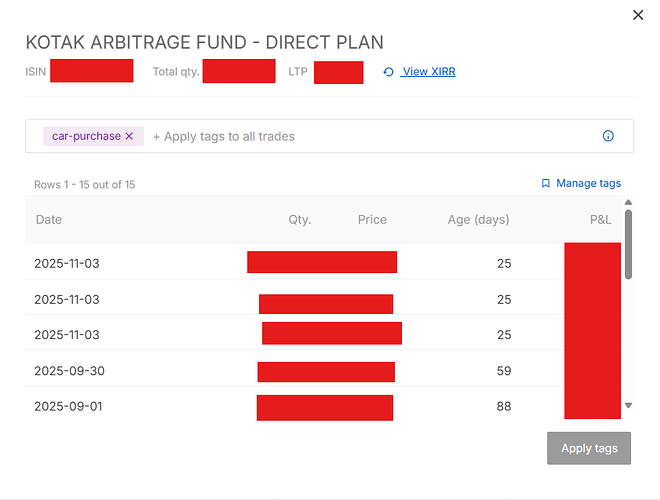
Task: Open the View XIRR link
Action: tap(428, 72)
